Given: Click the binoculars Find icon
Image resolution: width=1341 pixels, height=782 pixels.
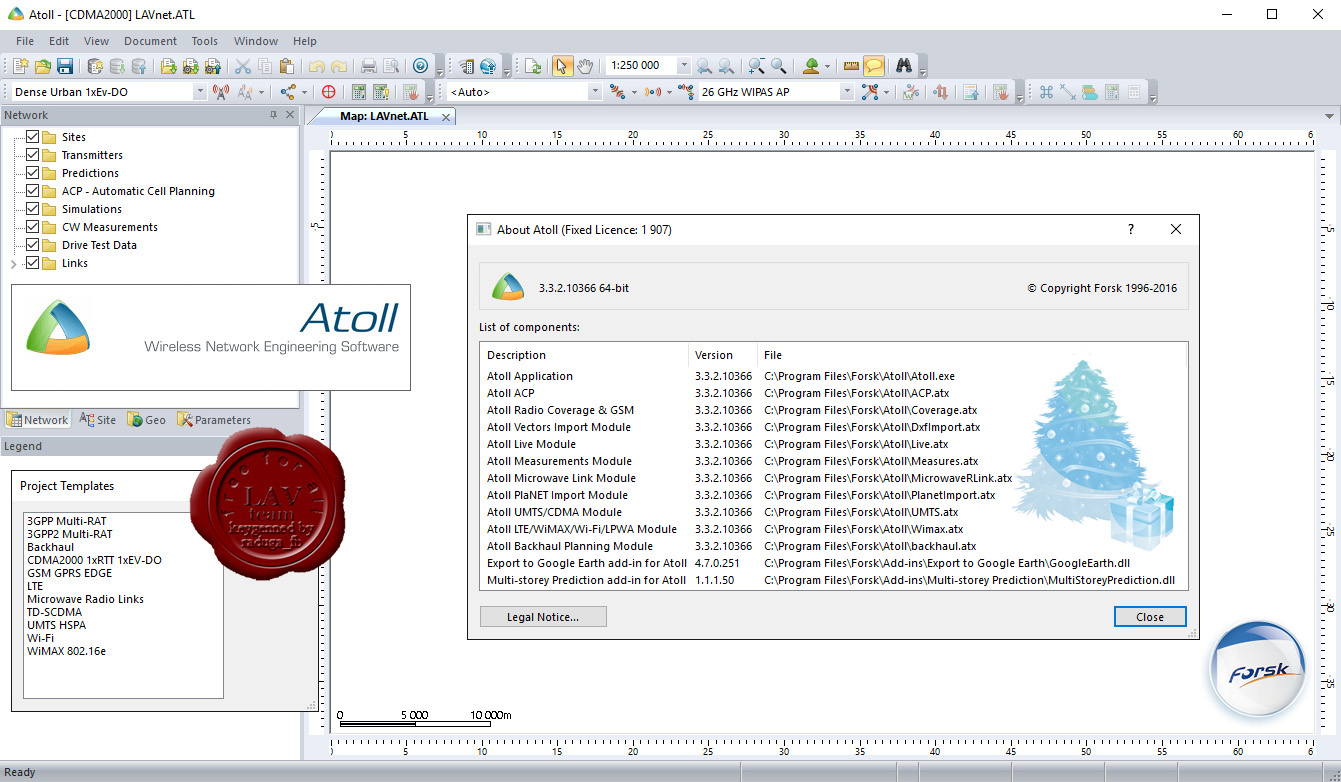Looking at the screenshot, I should pyautogui.click(x=903, y=66).
